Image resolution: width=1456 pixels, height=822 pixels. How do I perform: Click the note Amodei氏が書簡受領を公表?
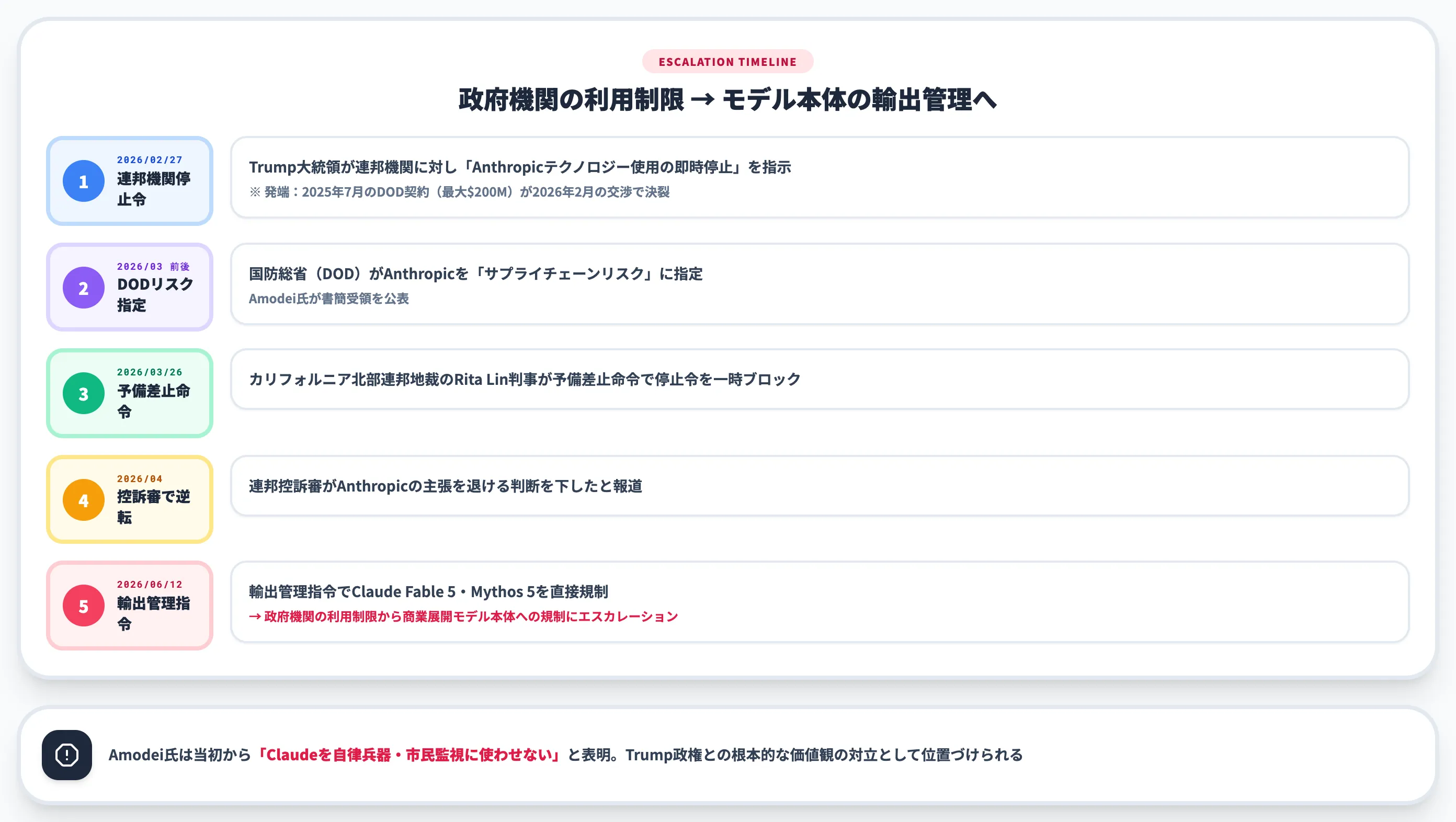click(x=329, y=298)
